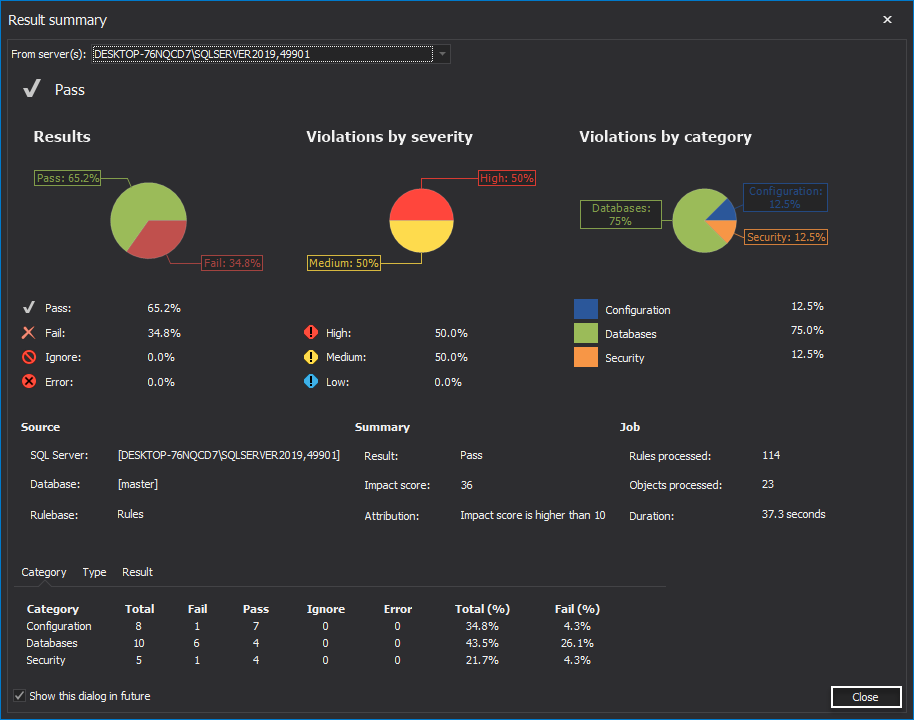Open the 'From server(s)' dropdown

(441, 54)
